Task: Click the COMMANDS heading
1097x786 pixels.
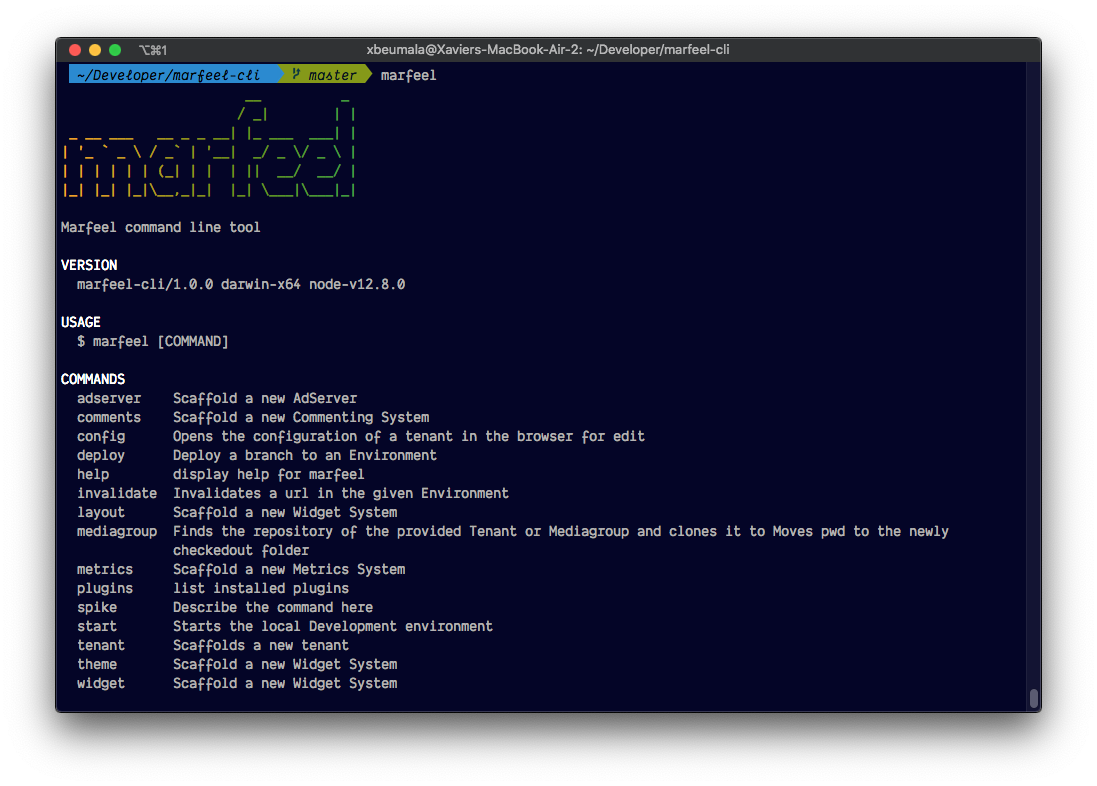Action: tap(93, 379)
